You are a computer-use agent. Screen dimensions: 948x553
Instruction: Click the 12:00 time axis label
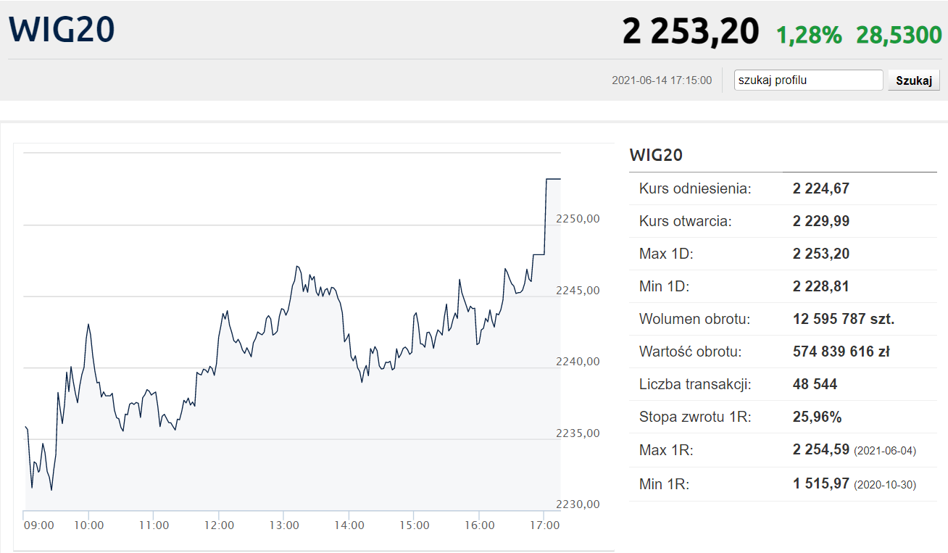219,526
